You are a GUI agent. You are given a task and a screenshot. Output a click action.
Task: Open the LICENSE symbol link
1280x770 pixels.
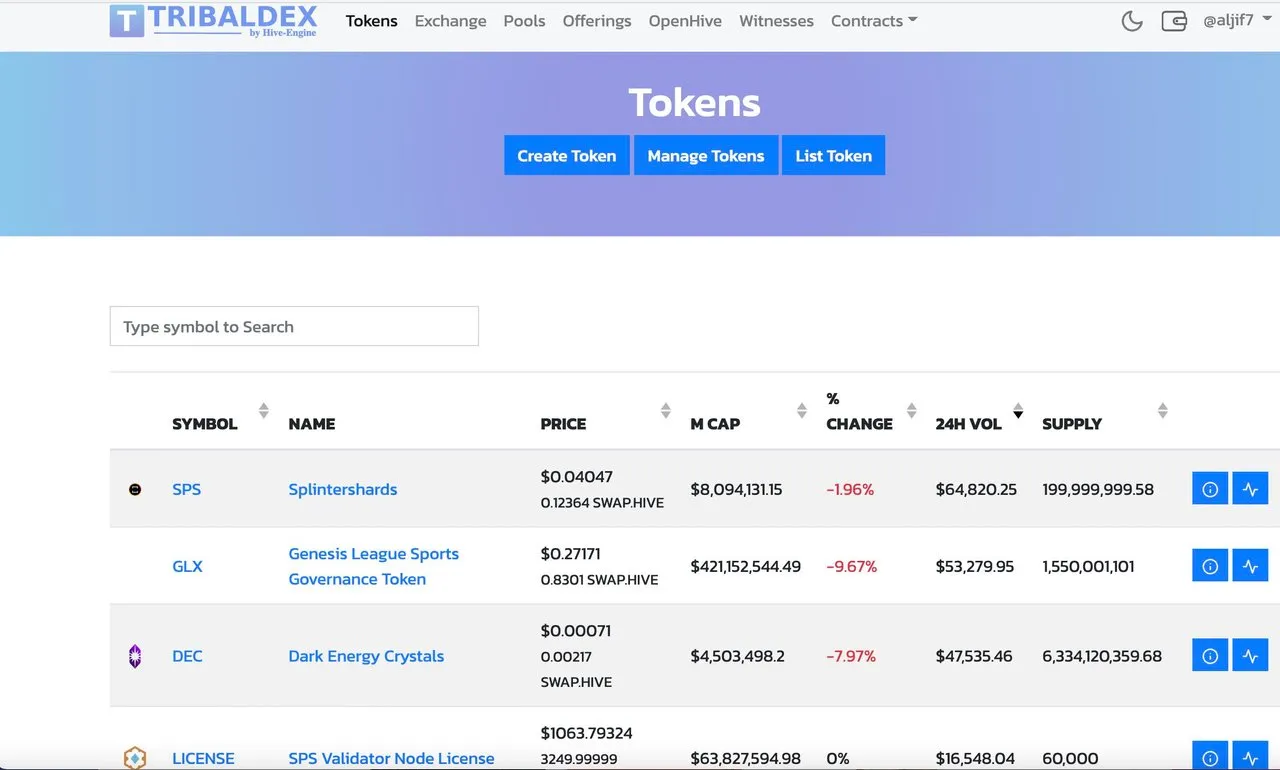coord(203,758)
